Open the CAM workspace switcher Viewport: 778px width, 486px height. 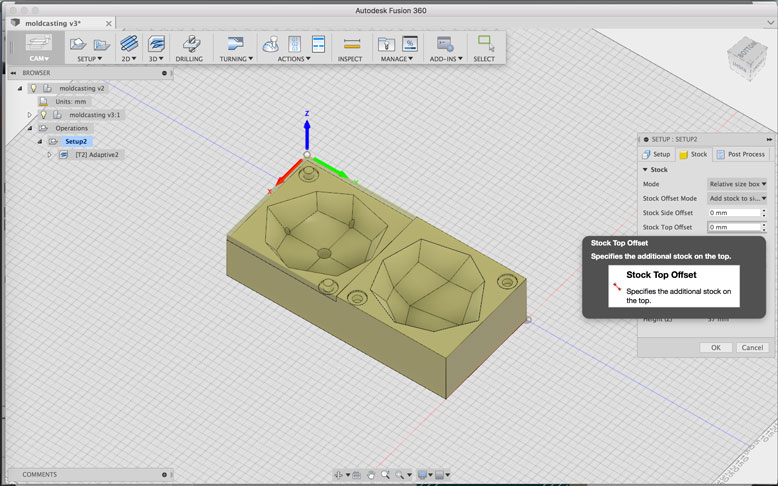39,48
